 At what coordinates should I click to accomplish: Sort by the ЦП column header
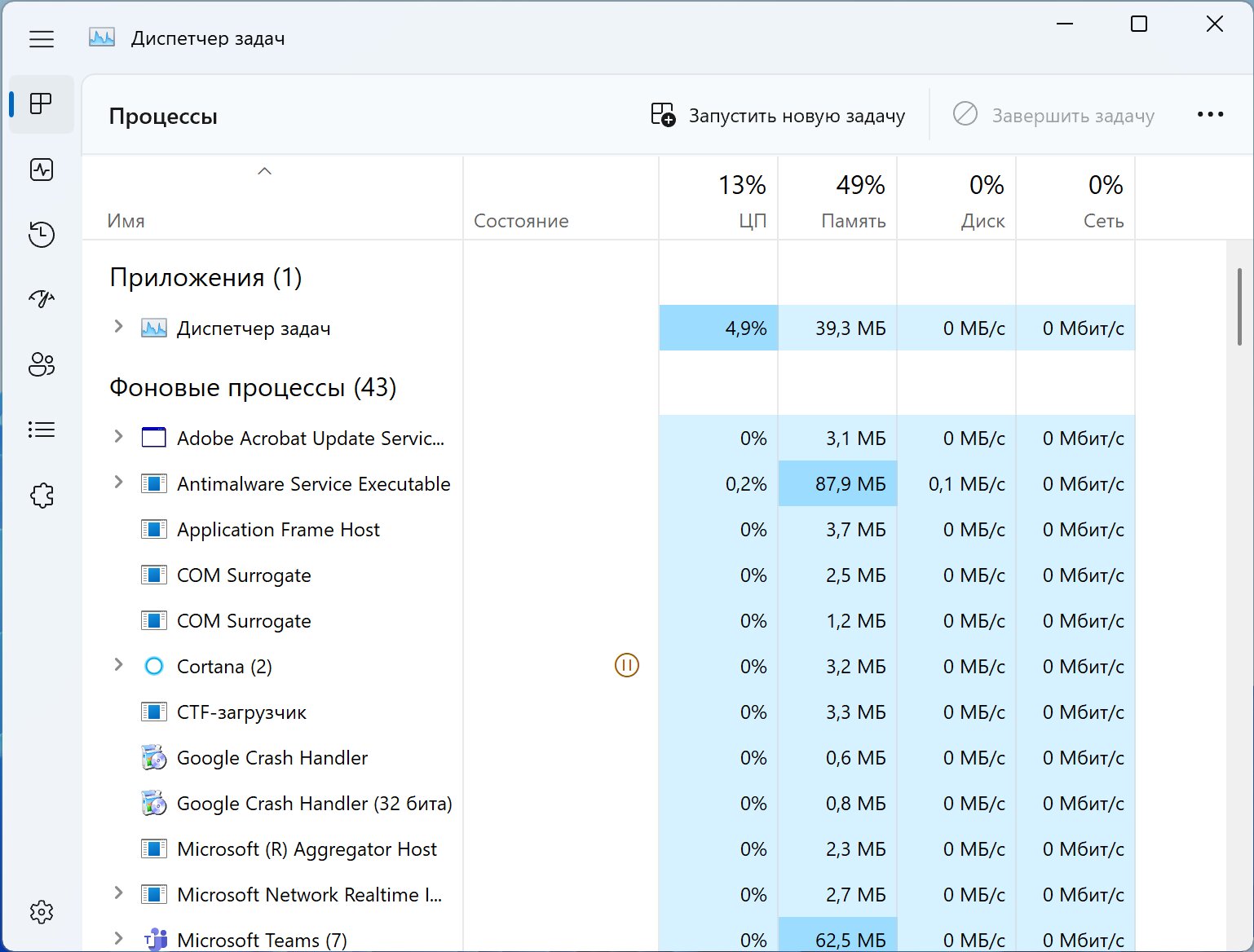coord(719,201)
